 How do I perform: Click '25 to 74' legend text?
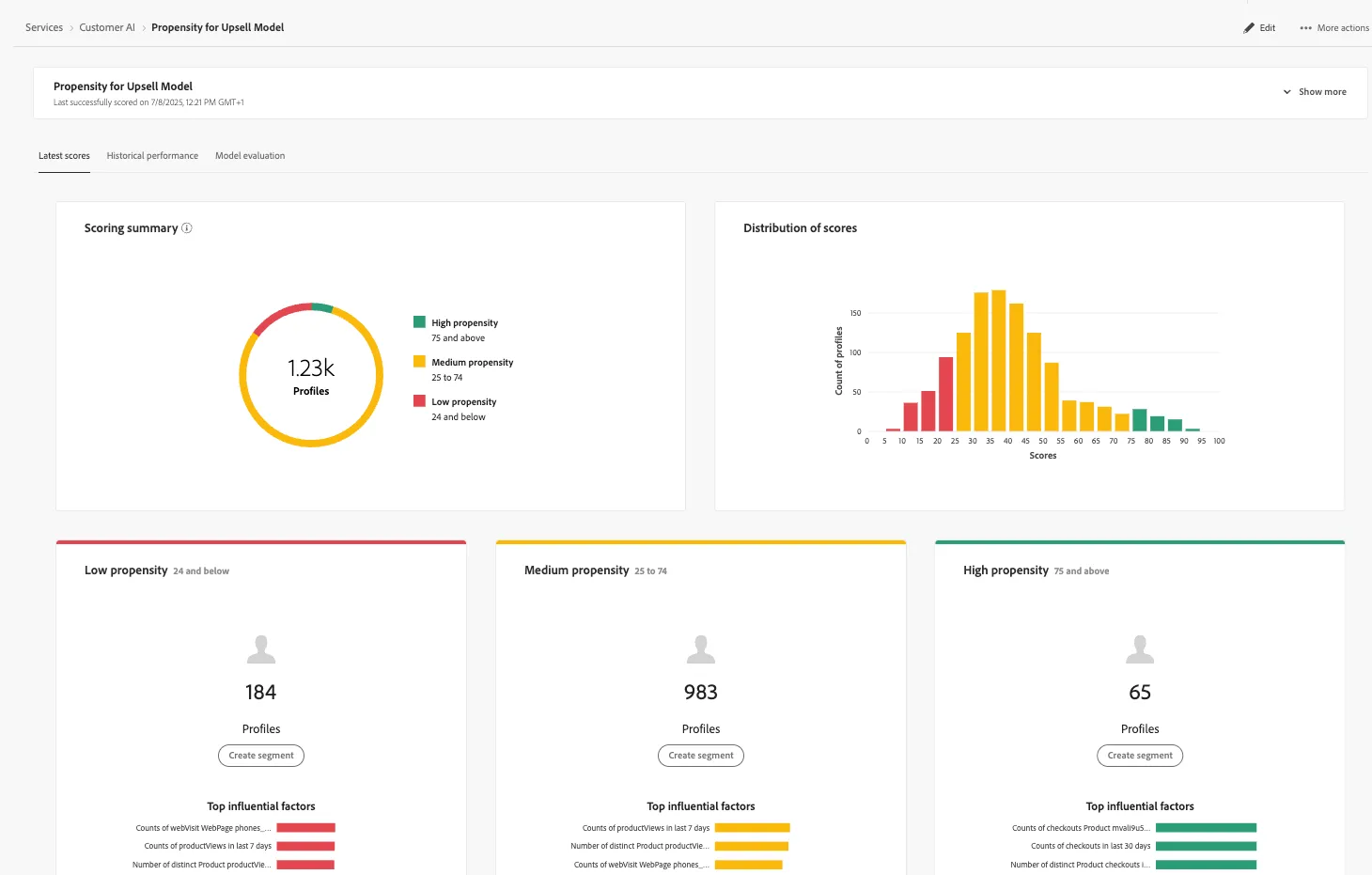click(447, 378)
